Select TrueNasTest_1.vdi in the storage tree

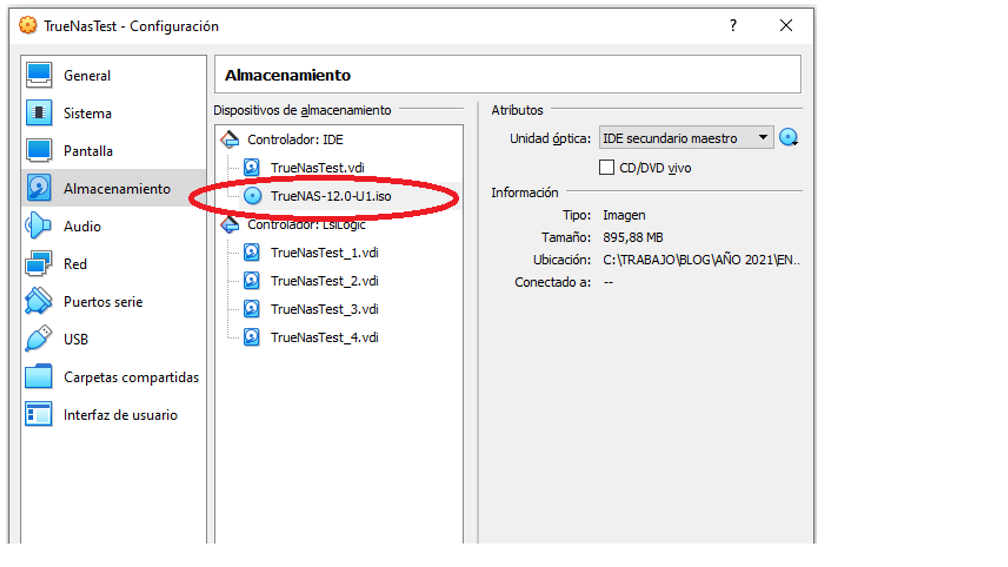(325, 253)
